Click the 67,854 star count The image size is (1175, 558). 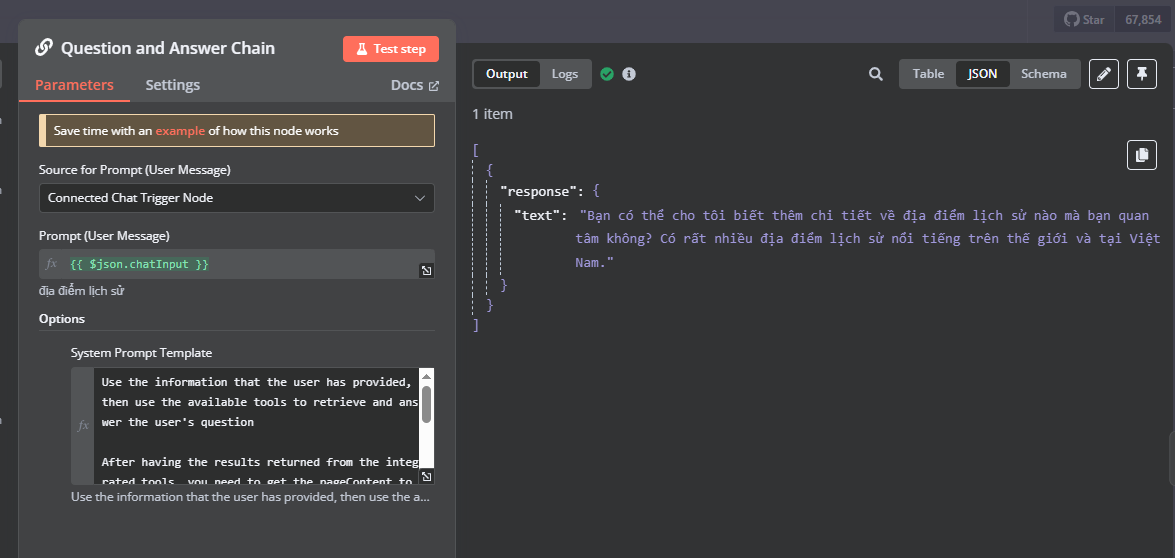point(1143,19)
